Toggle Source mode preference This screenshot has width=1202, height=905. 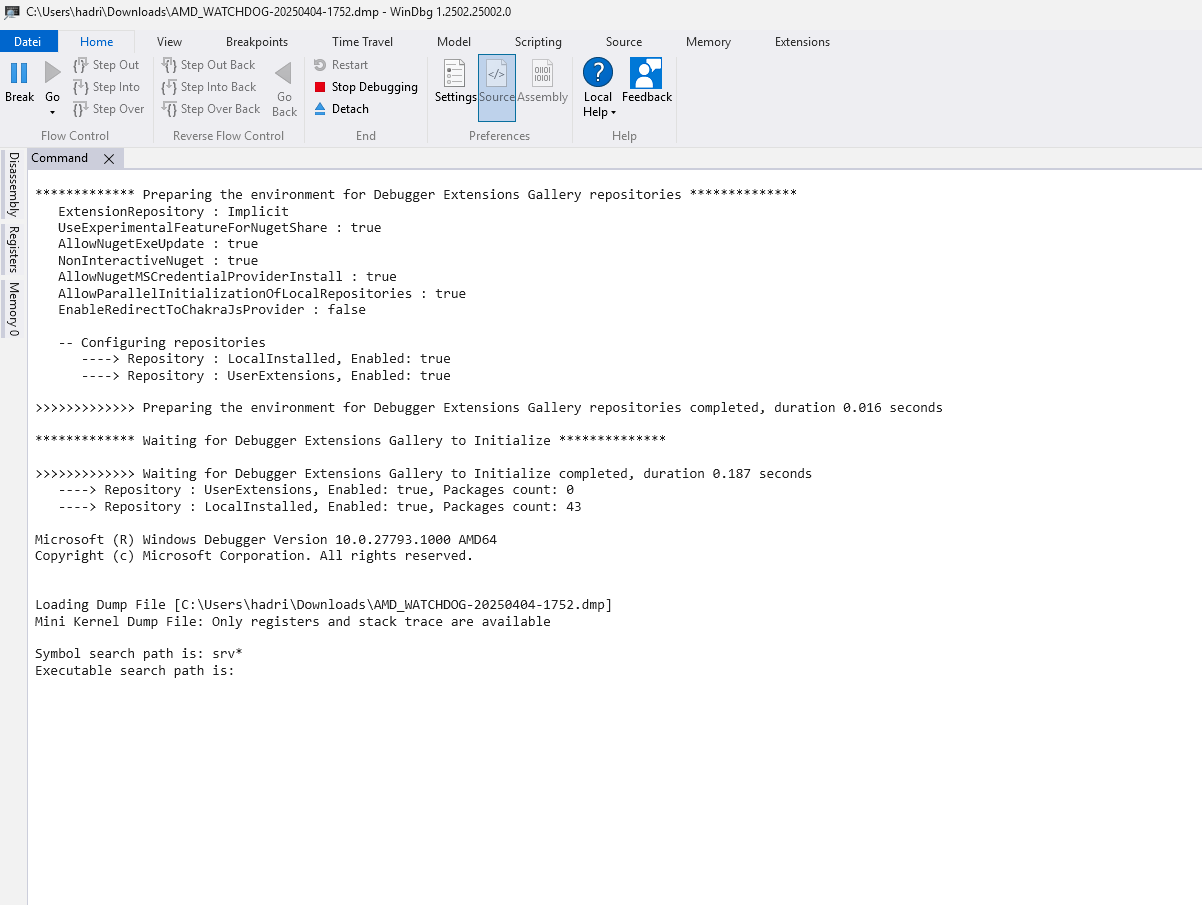tap(497, 88)
